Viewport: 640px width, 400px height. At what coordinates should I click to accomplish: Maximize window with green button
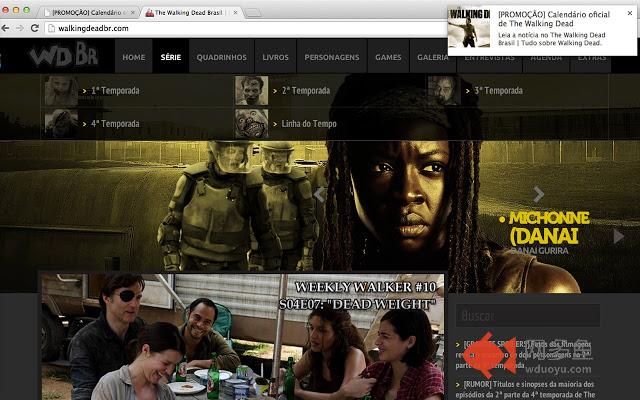coord(27,10)
